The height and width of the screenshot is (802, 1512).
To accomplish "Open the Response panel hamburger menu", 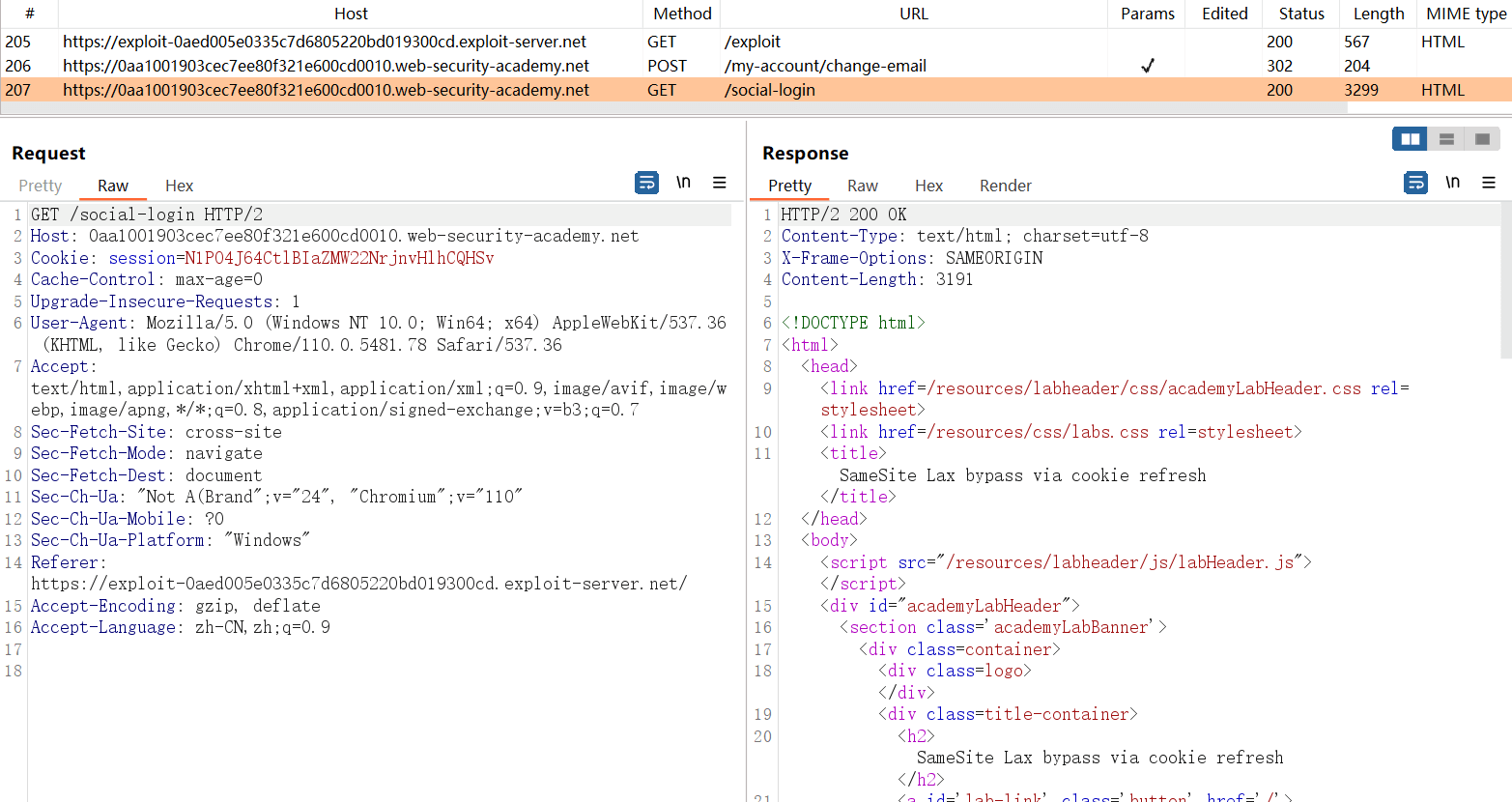I will click(x=1489, y=183).
